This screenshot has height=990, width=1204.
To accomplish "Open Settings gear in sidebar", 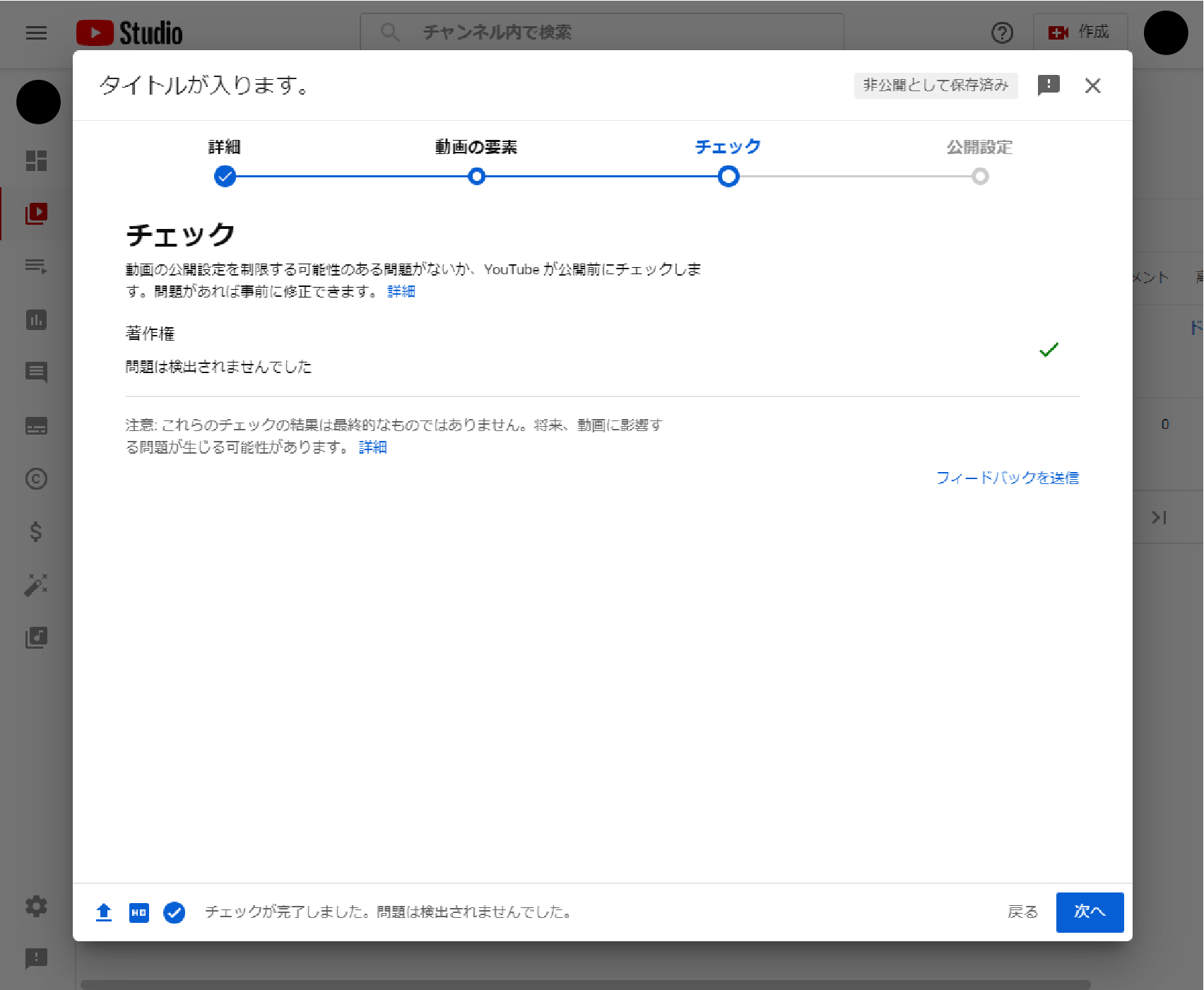I will point(36,906).
